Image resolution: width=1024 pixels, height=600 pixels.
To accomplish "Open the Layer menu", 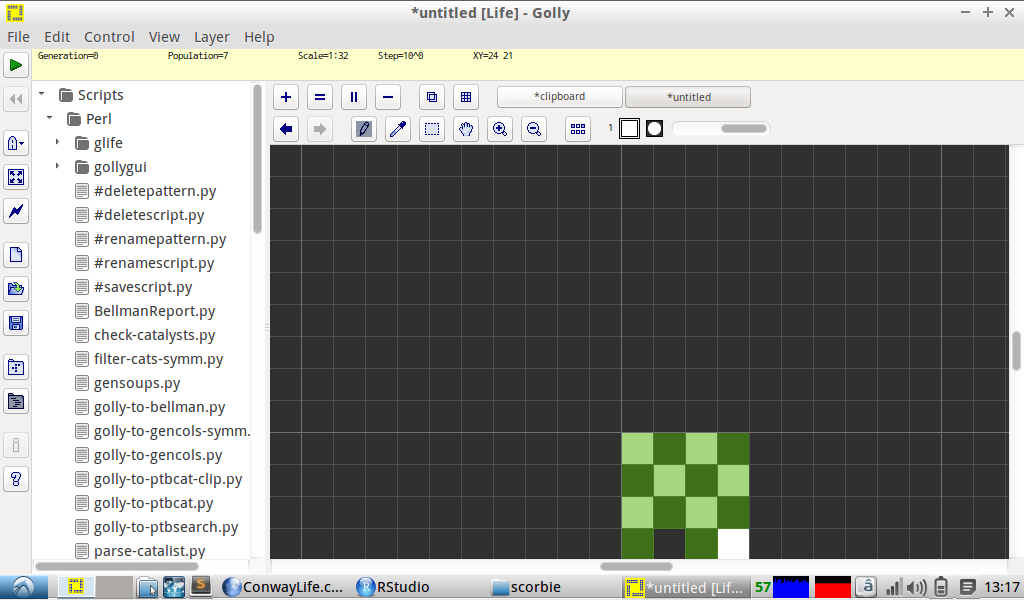I will [x=212, y=37].
